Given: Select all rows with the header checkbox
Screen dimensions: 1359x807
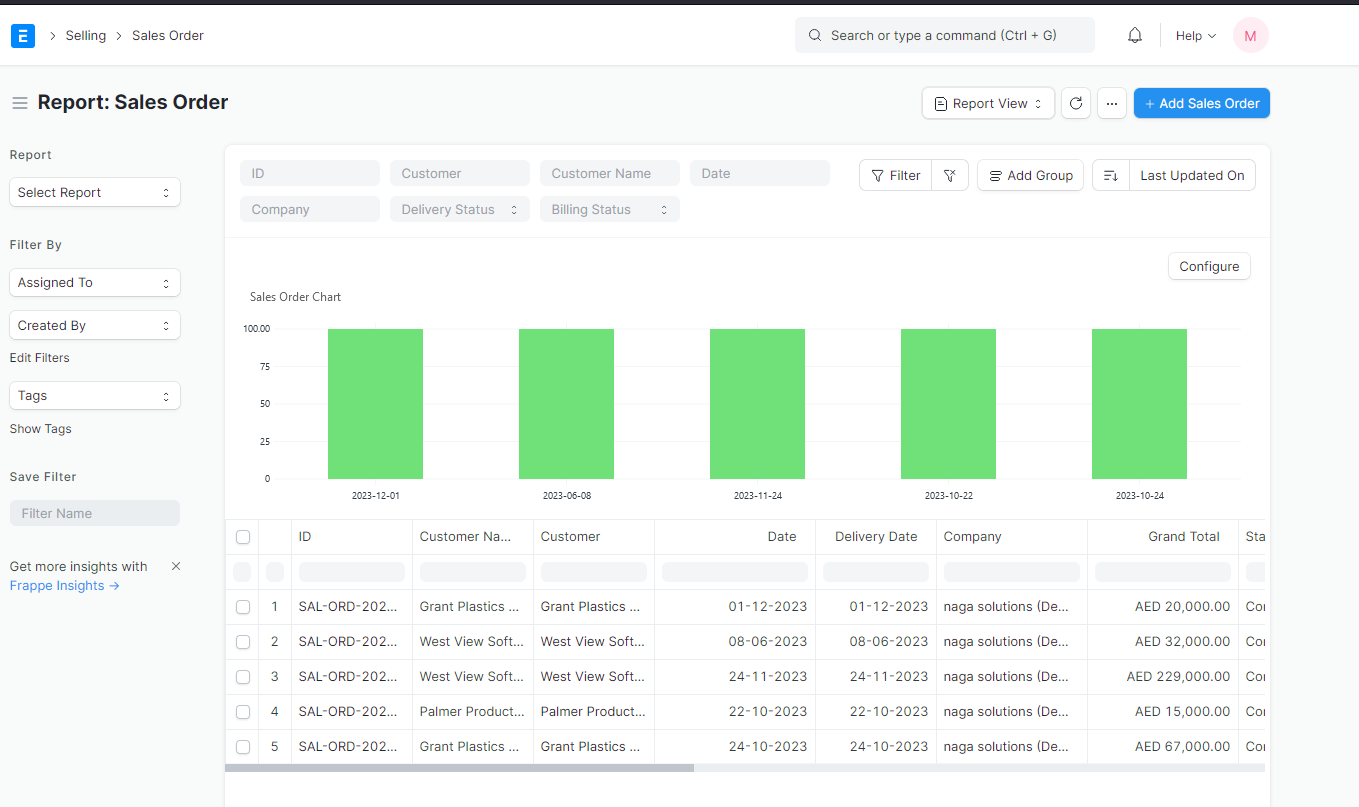Looking at the screenshot, I should pyautogui.click(x=243, y=536).
